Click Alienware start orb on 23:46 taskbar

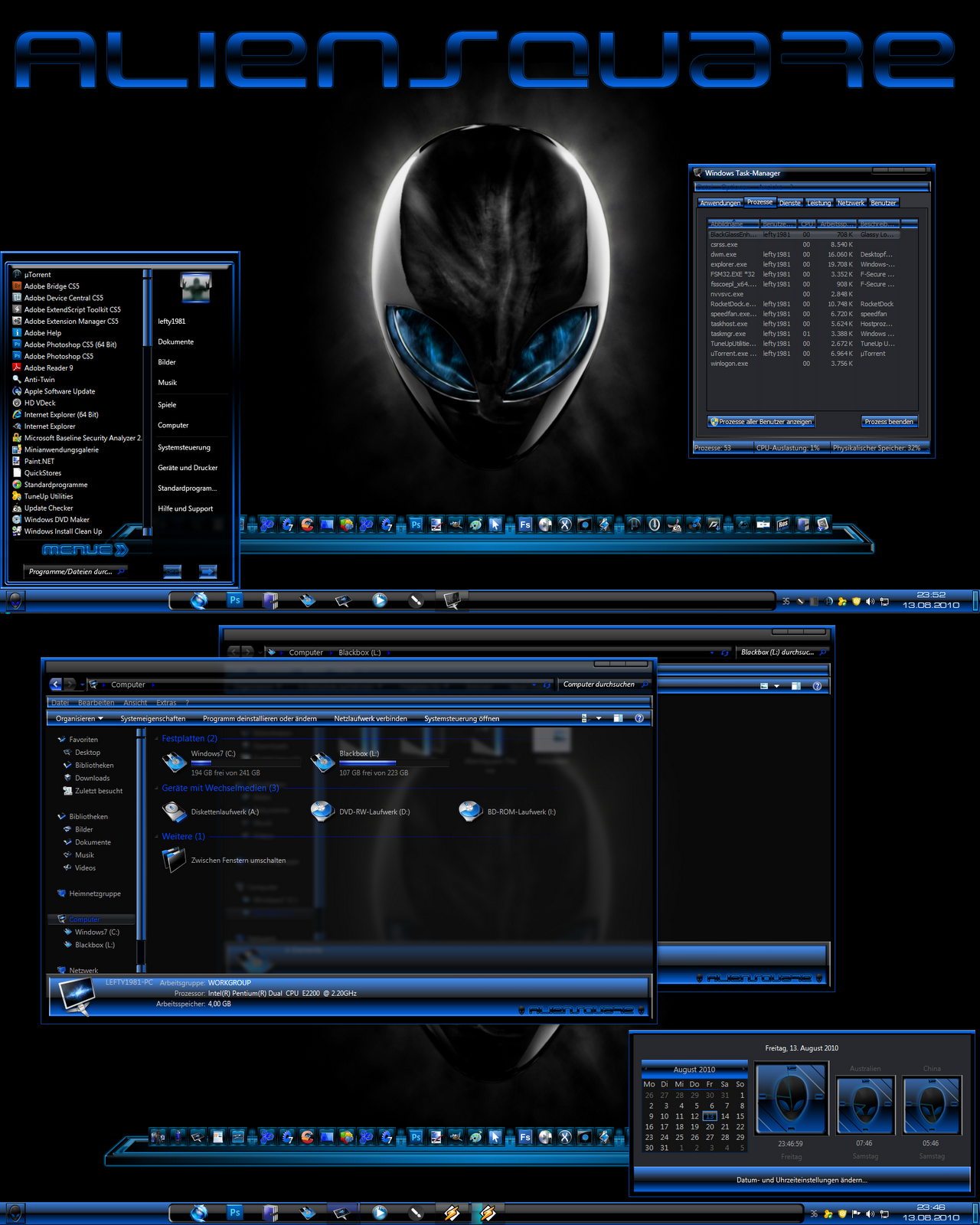pyautogui.click(x=15, y=1214)
